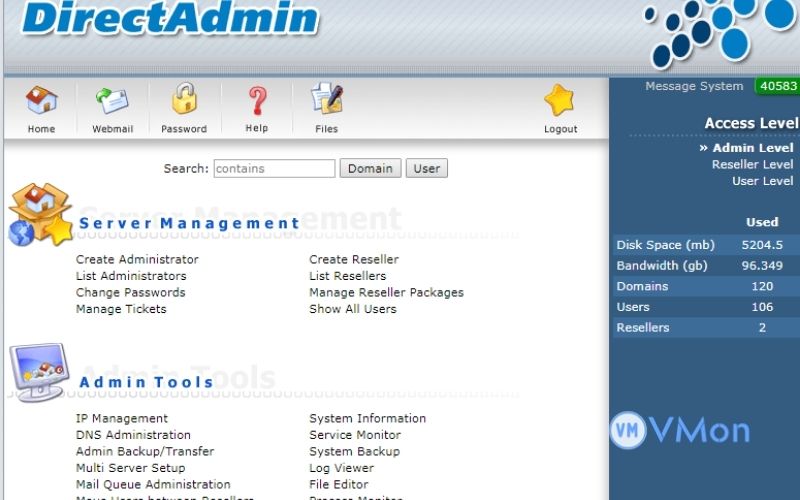Open DNS Administration link
The height and width of the screenshot is (500, 800).
pyautogui.click(x=133, y=435)
